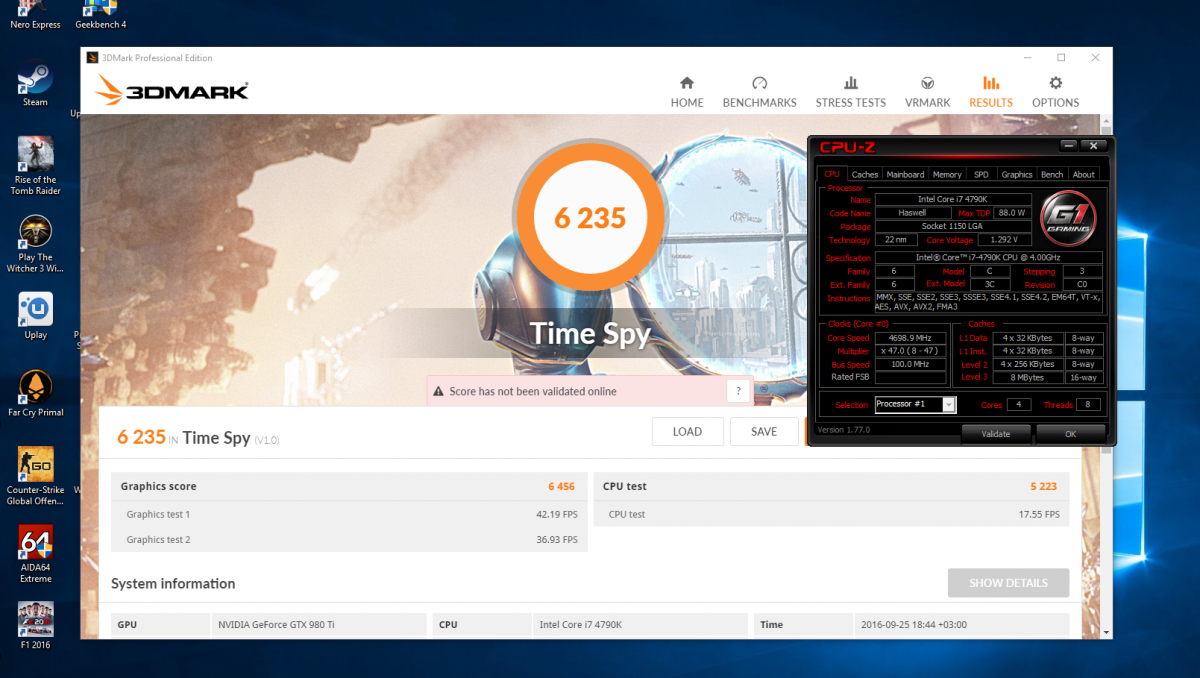Open the Memory tab in CPU-Z
Viewport: 1200px width, 678px height.
click(x=947, y=174)
